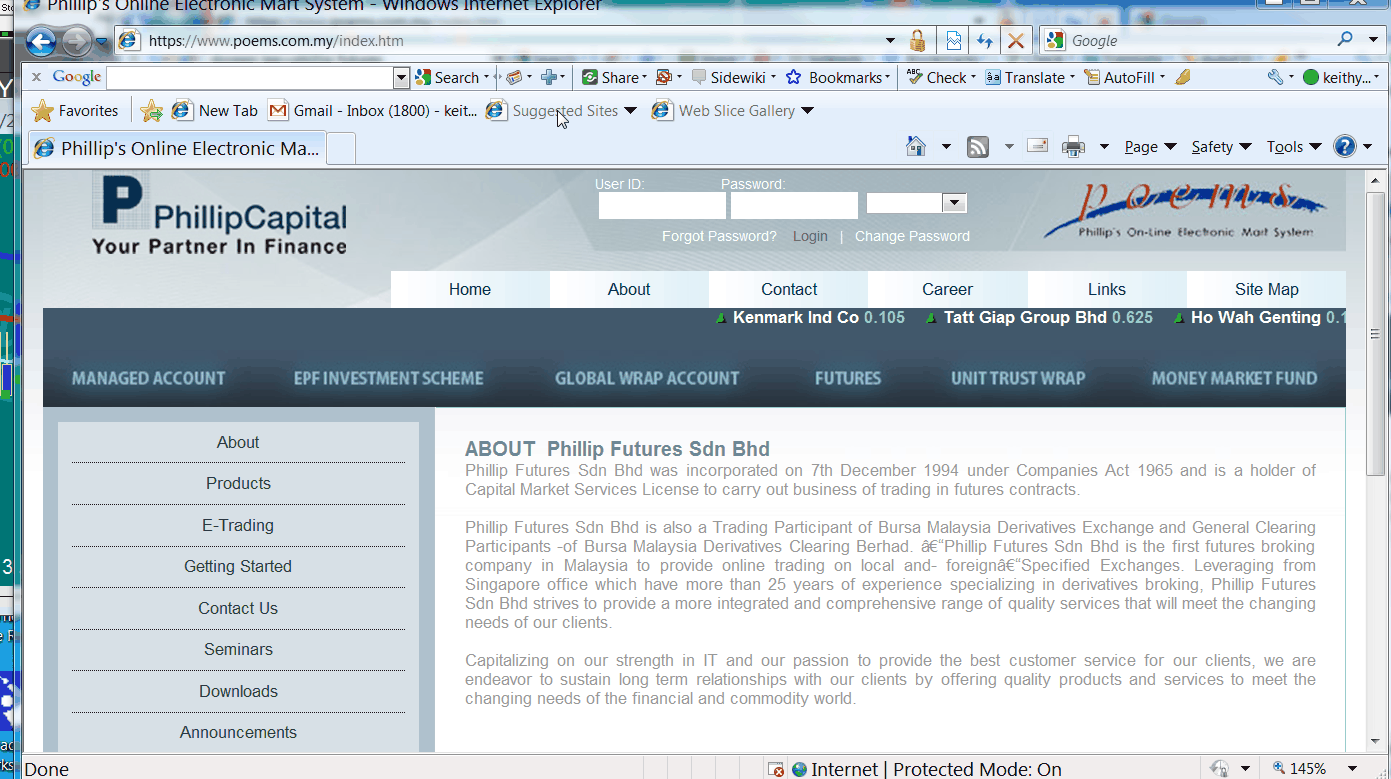The image size is (1391, 779).
Task: Click the Site Map navigation tab
Action: [1266, 289]
